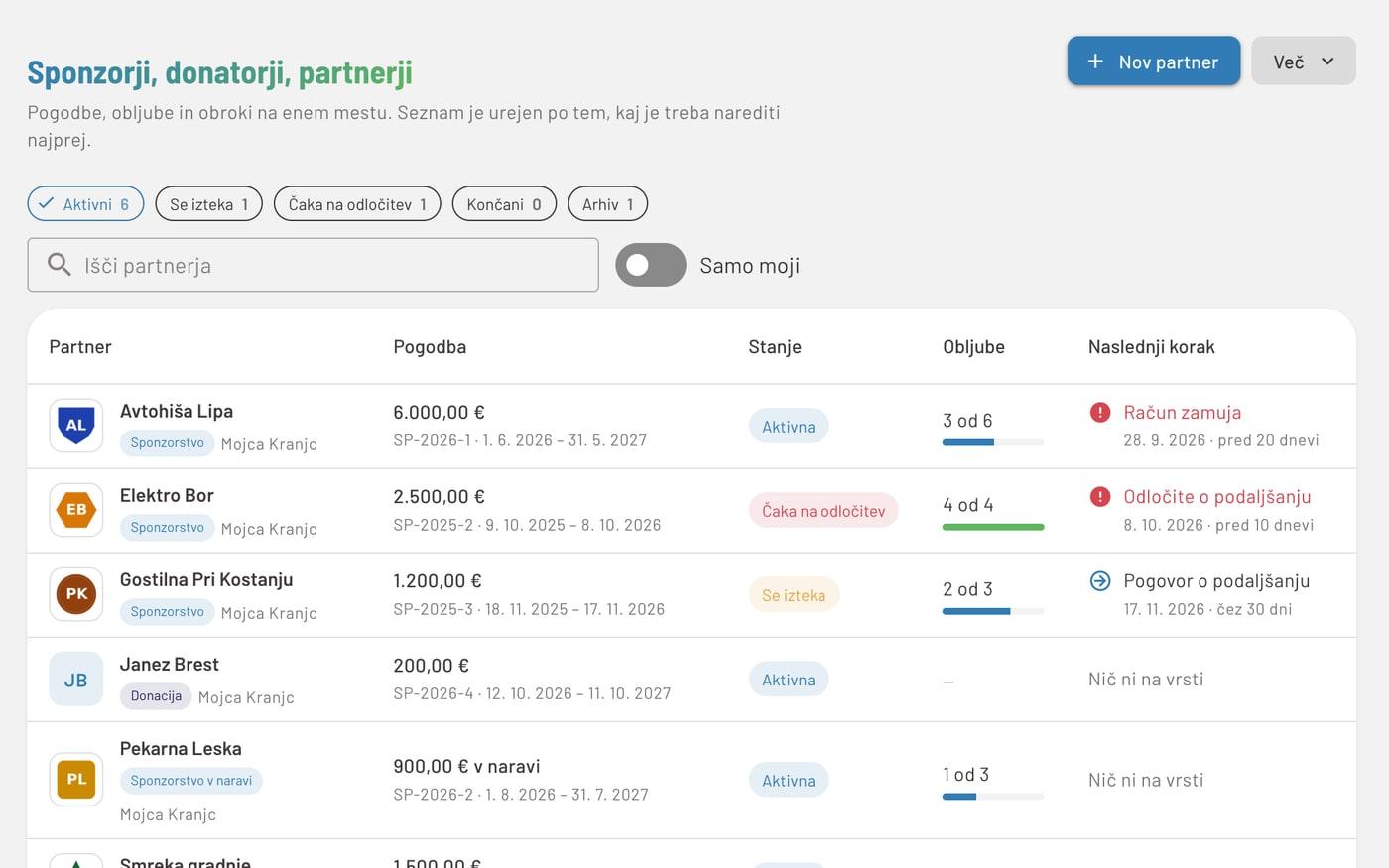Open Pogovor o podaljšanju next step
1389x868 pixels.
click(x=1216, y=580)
